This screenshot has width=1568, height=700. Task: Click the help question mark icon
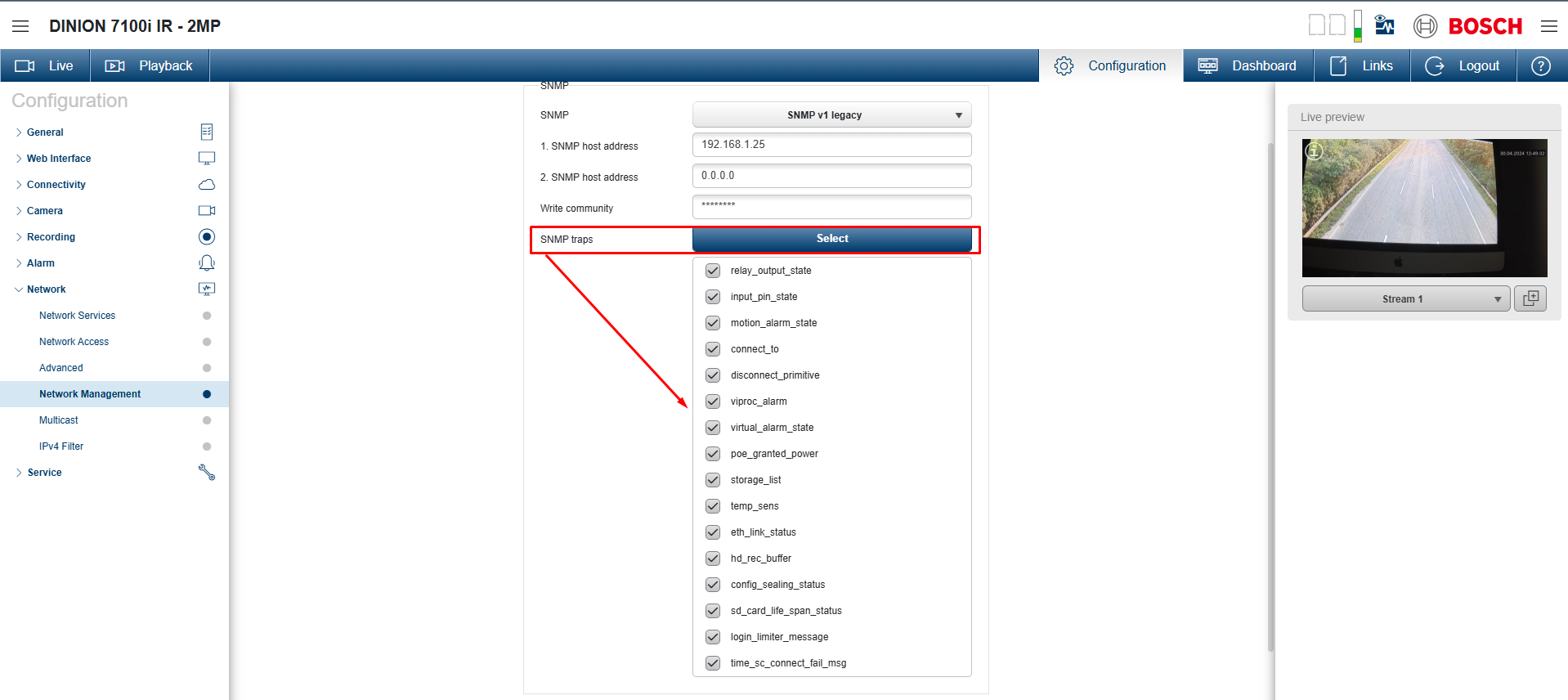click(x=1541, y=66)
